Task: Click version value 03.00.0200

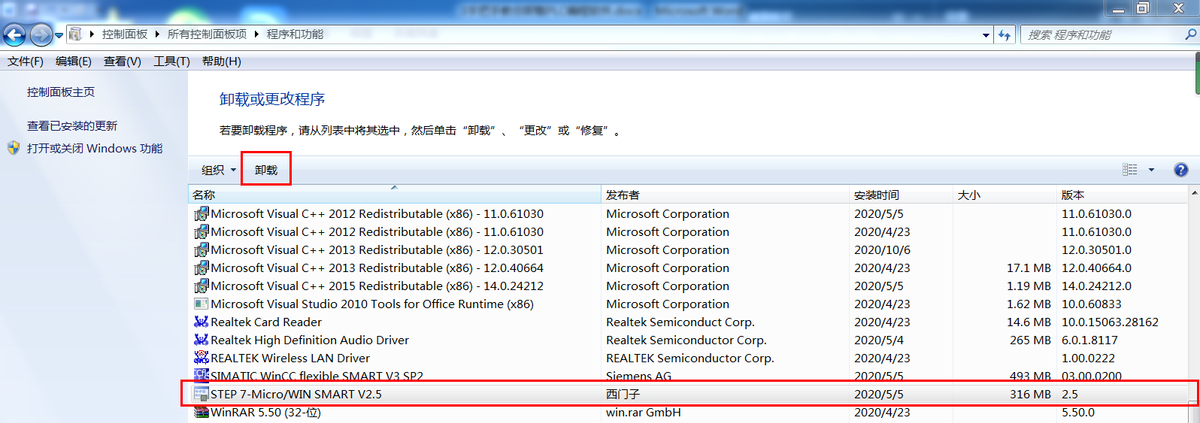Action: pos(1094,376)
